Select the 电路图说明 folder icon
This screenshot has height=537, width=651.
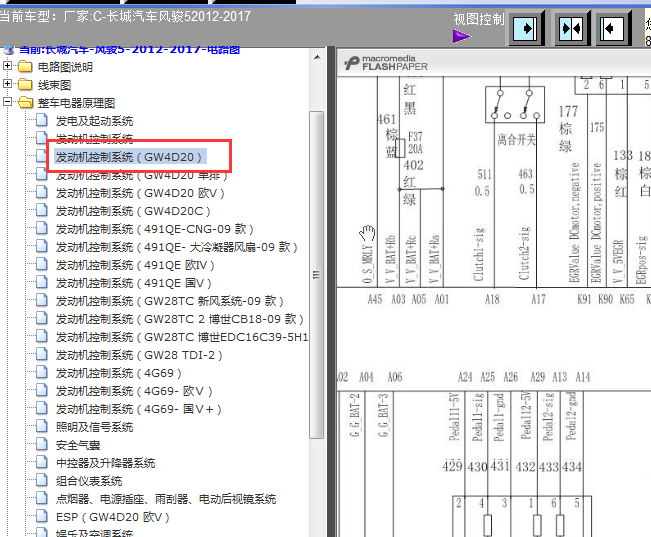(25, 66)
